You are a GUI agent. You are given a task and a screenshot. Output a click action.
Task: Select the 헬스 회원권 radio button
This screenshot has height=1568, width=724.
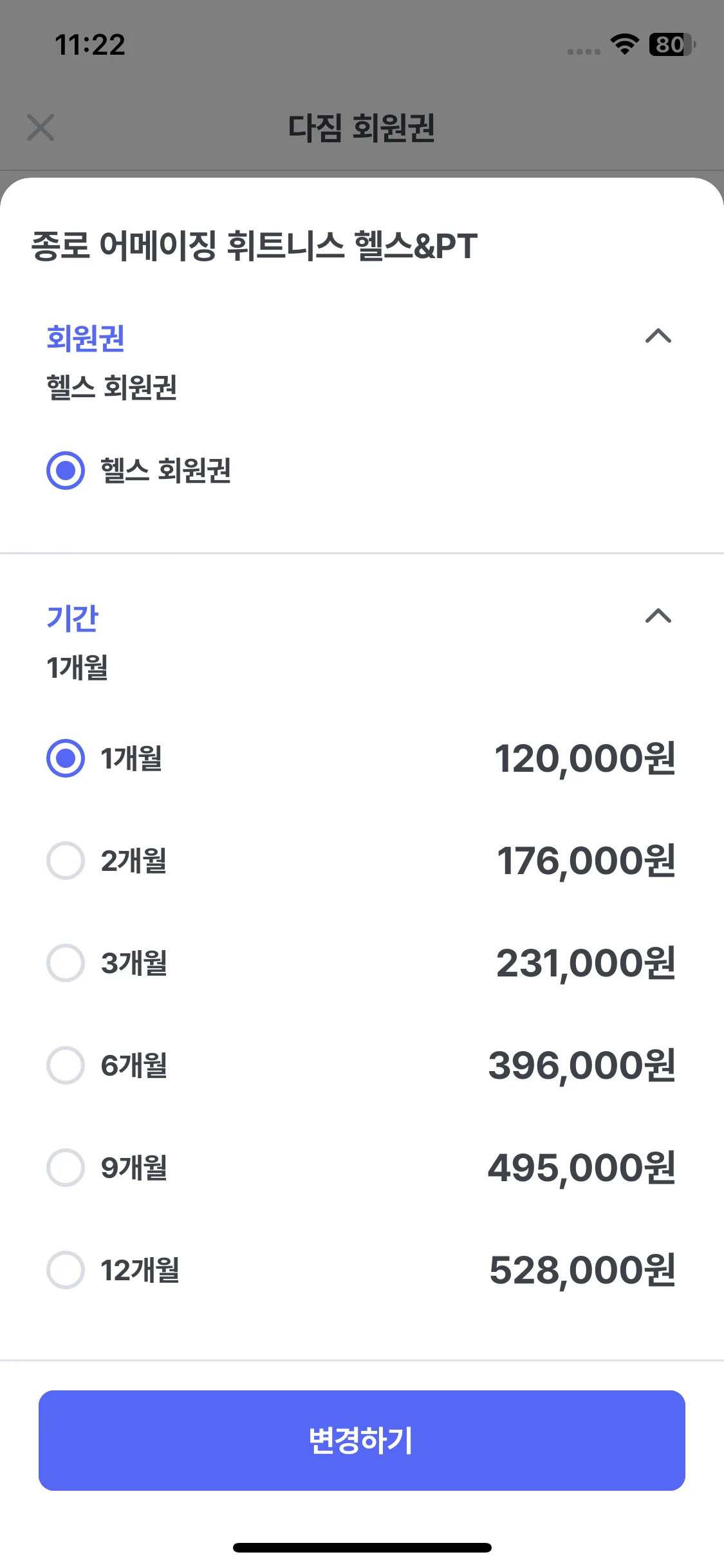[x=66, y=471]
